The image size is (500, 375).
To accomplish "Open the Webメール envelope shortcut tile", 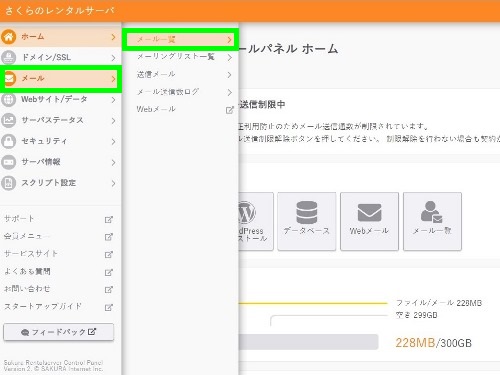I will pos(369,221).
